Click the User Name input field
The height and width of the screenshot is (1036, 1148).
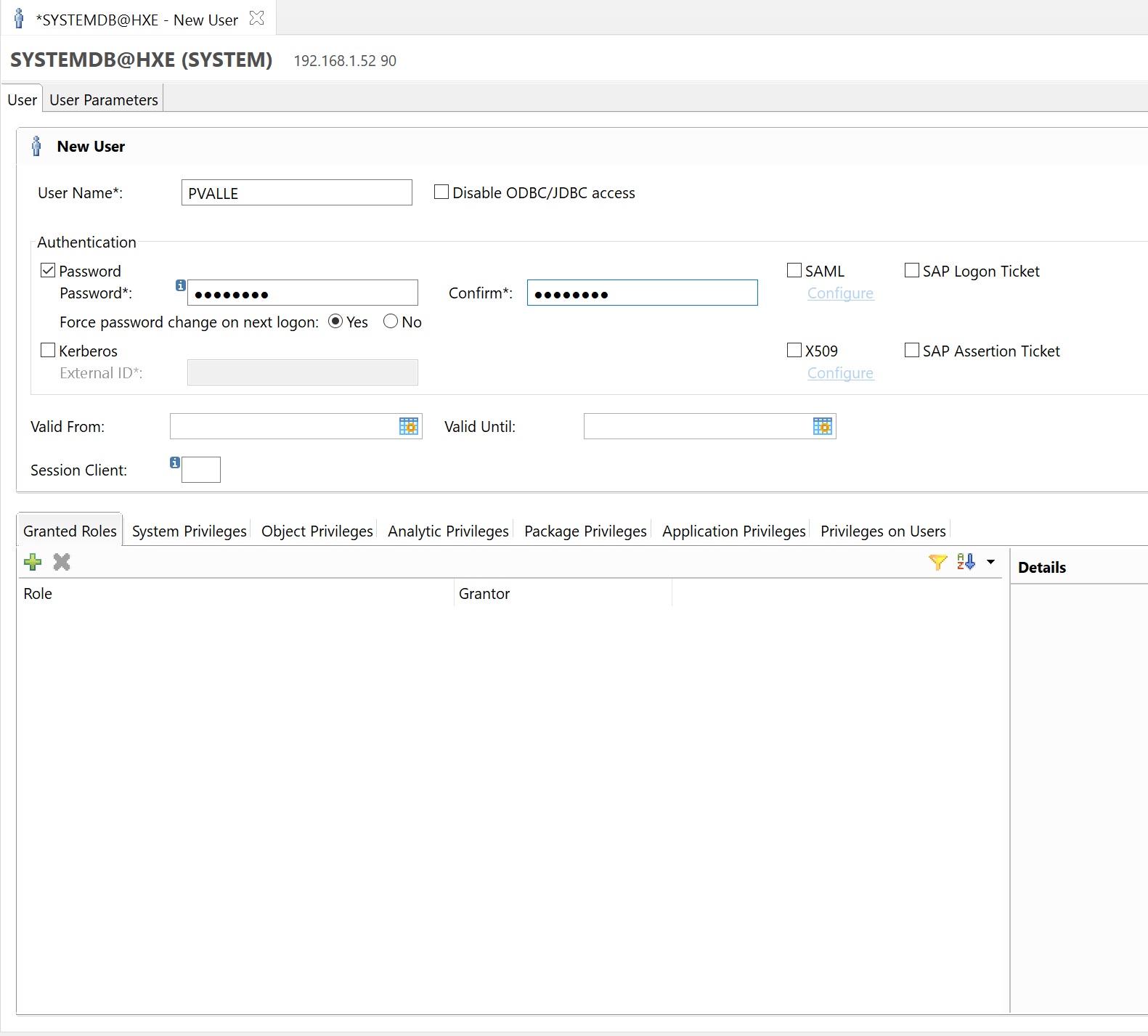296,193
